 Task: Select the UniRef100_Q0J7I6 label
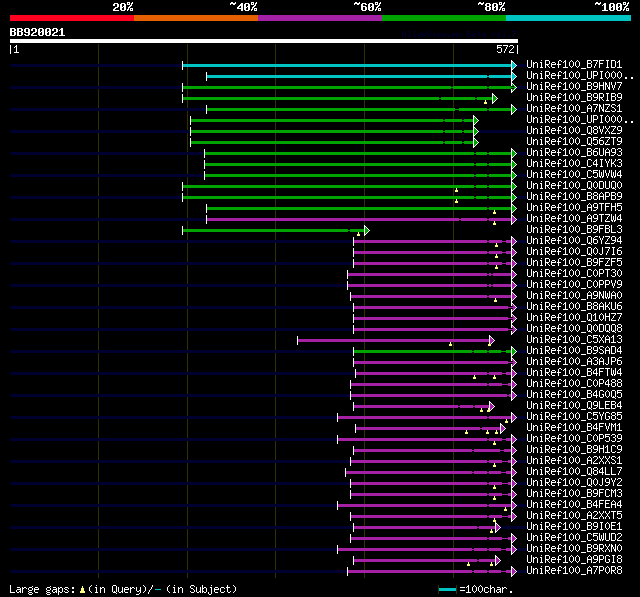[574, 252]
